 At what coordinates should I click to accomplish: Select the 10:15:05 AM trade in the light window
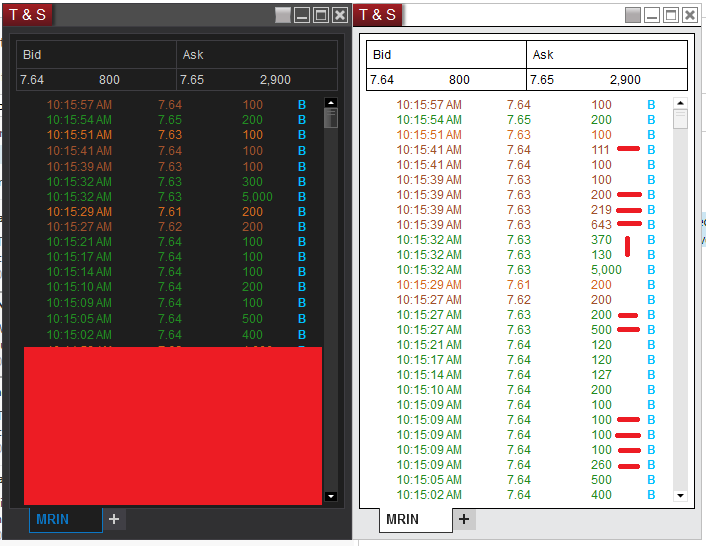click(x=526, y=480)
